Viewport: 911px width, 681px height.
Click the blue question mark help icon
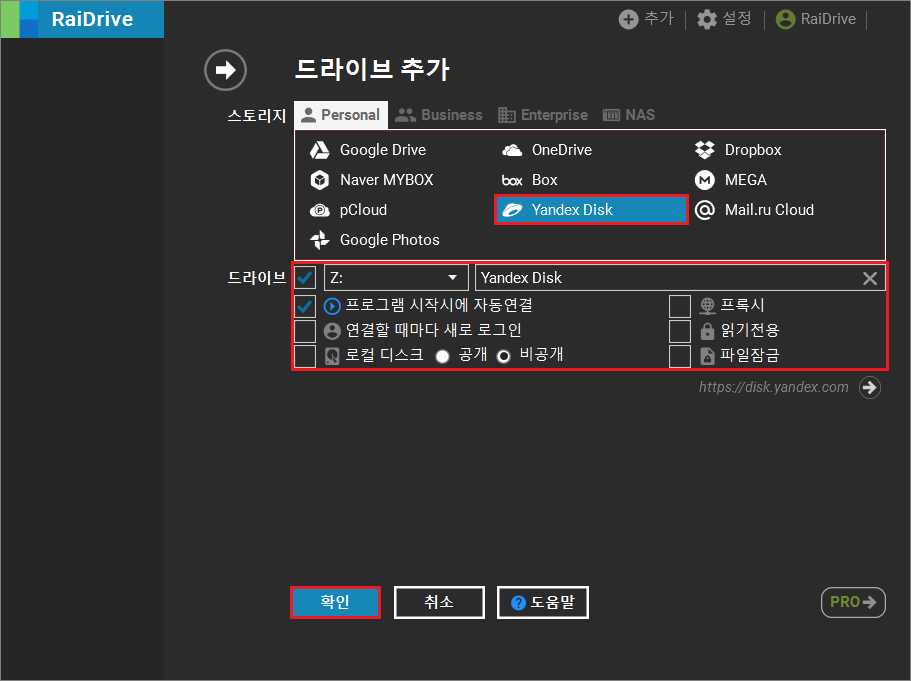[x=518, y=603]
